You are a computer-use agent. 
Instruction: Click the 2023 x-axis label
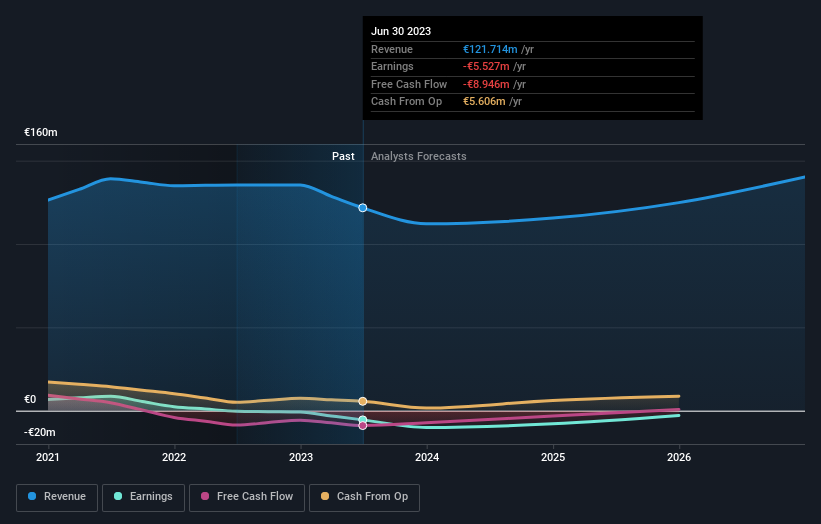(x=301, y=457)
